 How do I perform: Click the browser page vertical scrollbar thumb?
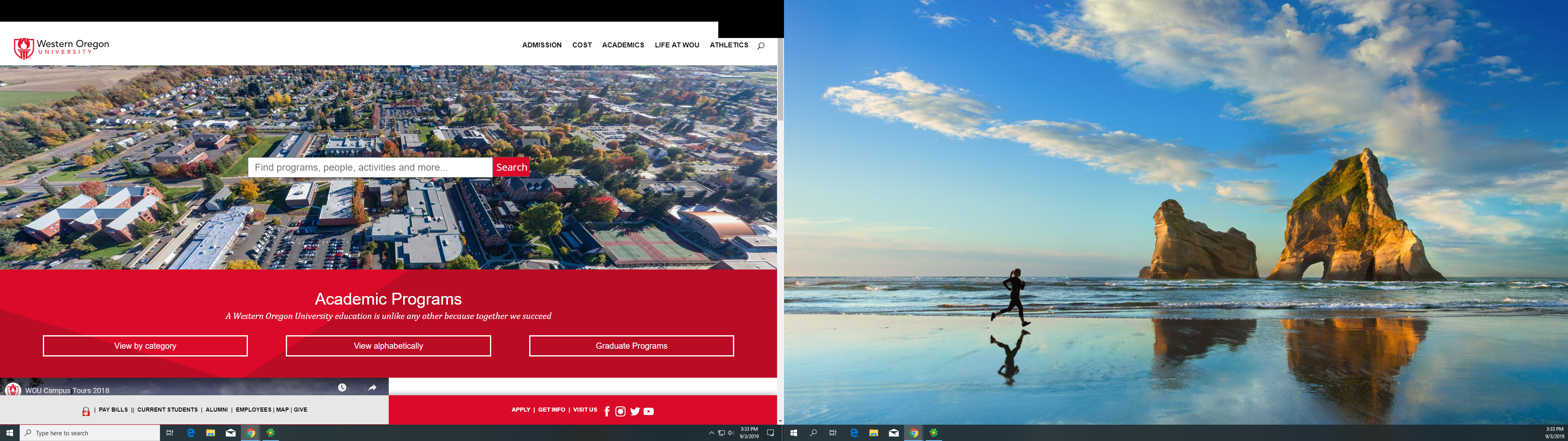(780, 79)
